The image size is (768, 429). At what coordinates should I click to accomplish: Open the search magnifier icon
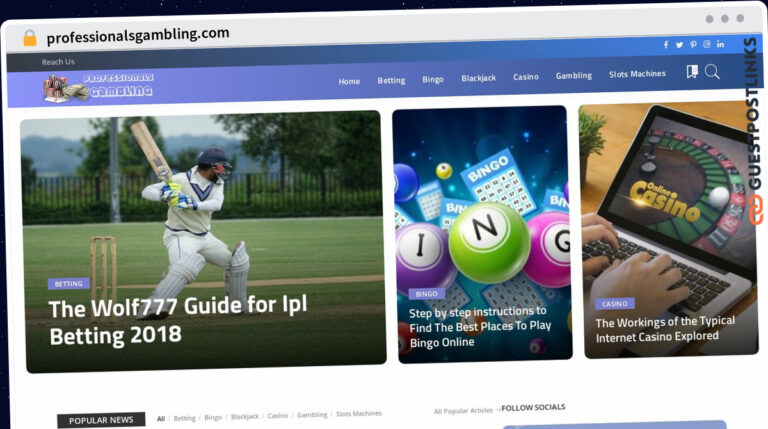712,72
